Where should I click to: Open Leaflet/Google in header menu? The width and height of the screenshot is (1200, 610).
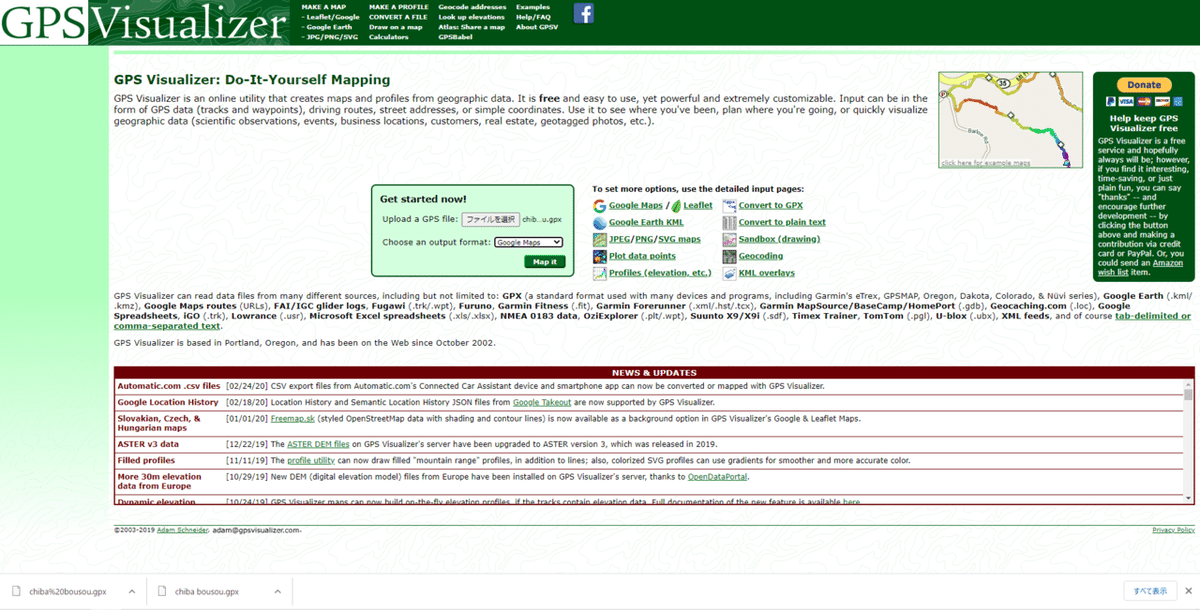(331, 17)
